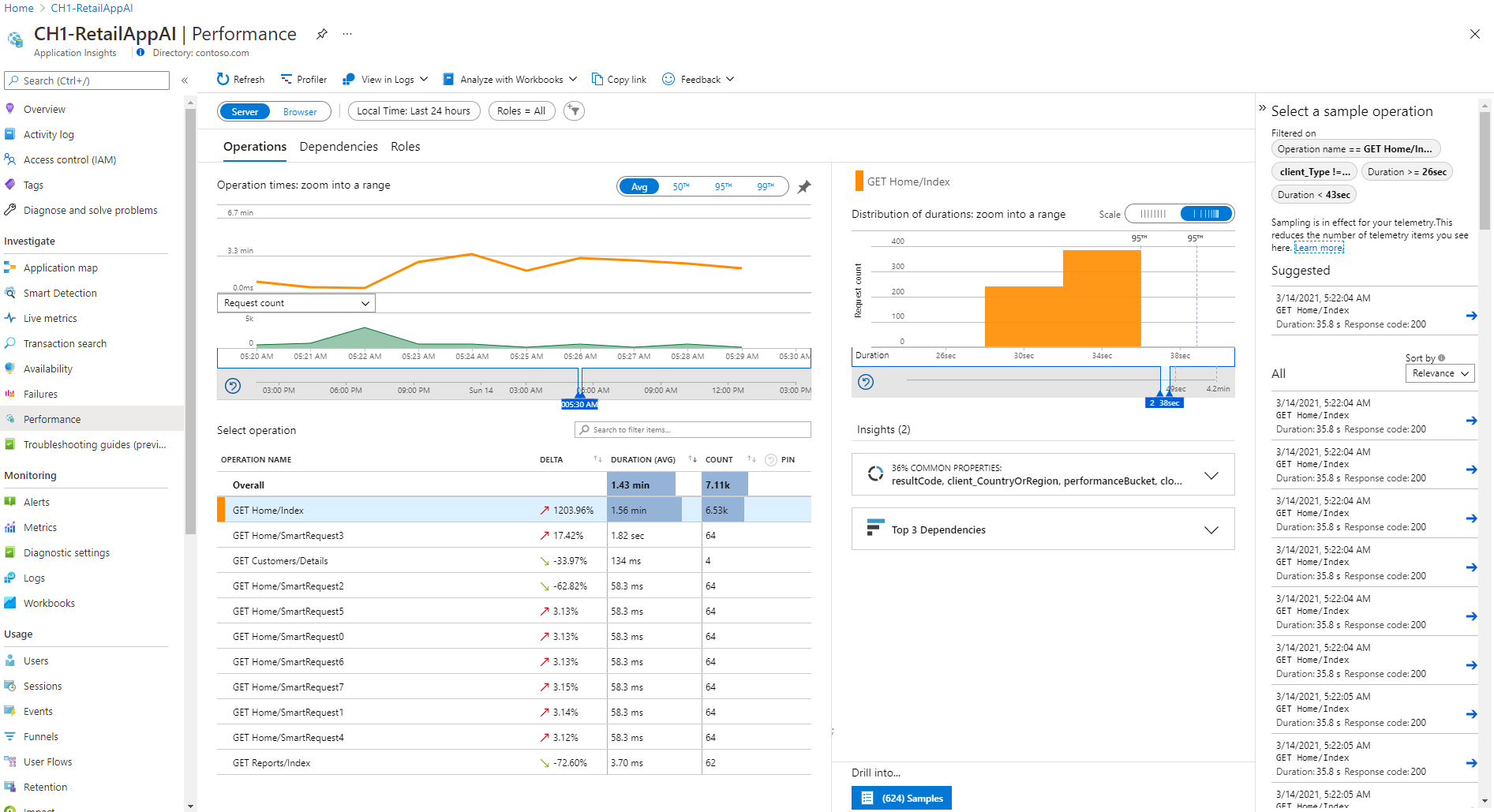Reset the operation times zoom range

[233, 386]
